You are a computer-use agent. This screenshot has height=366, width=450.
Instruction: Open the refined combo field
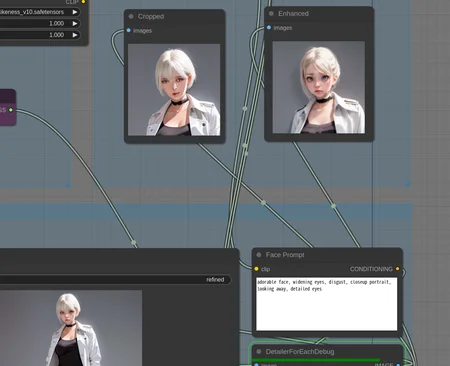pos(115,279)
